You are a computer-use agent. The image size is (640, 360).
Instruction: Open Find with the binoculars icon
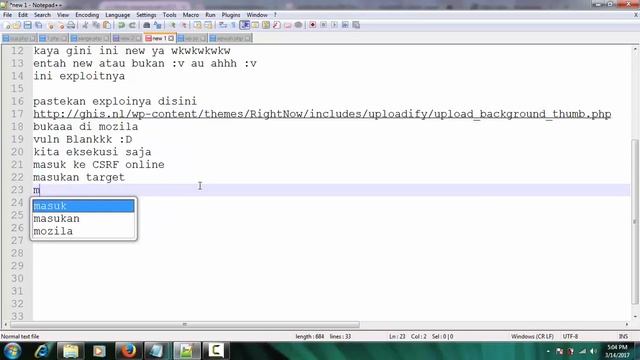coord(147,25)
